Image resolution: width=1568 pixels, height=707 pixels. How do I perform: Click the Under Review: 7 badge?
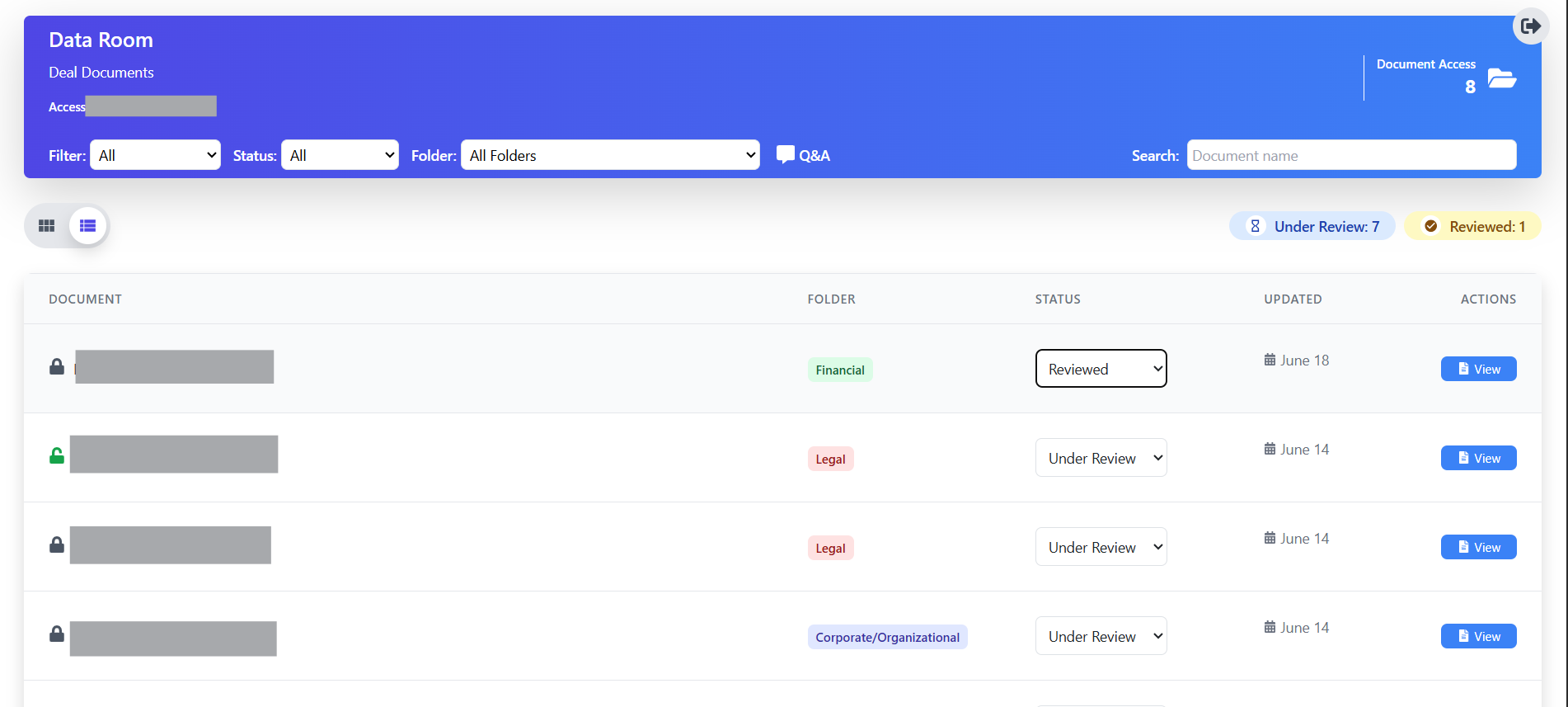[1312, 226]
